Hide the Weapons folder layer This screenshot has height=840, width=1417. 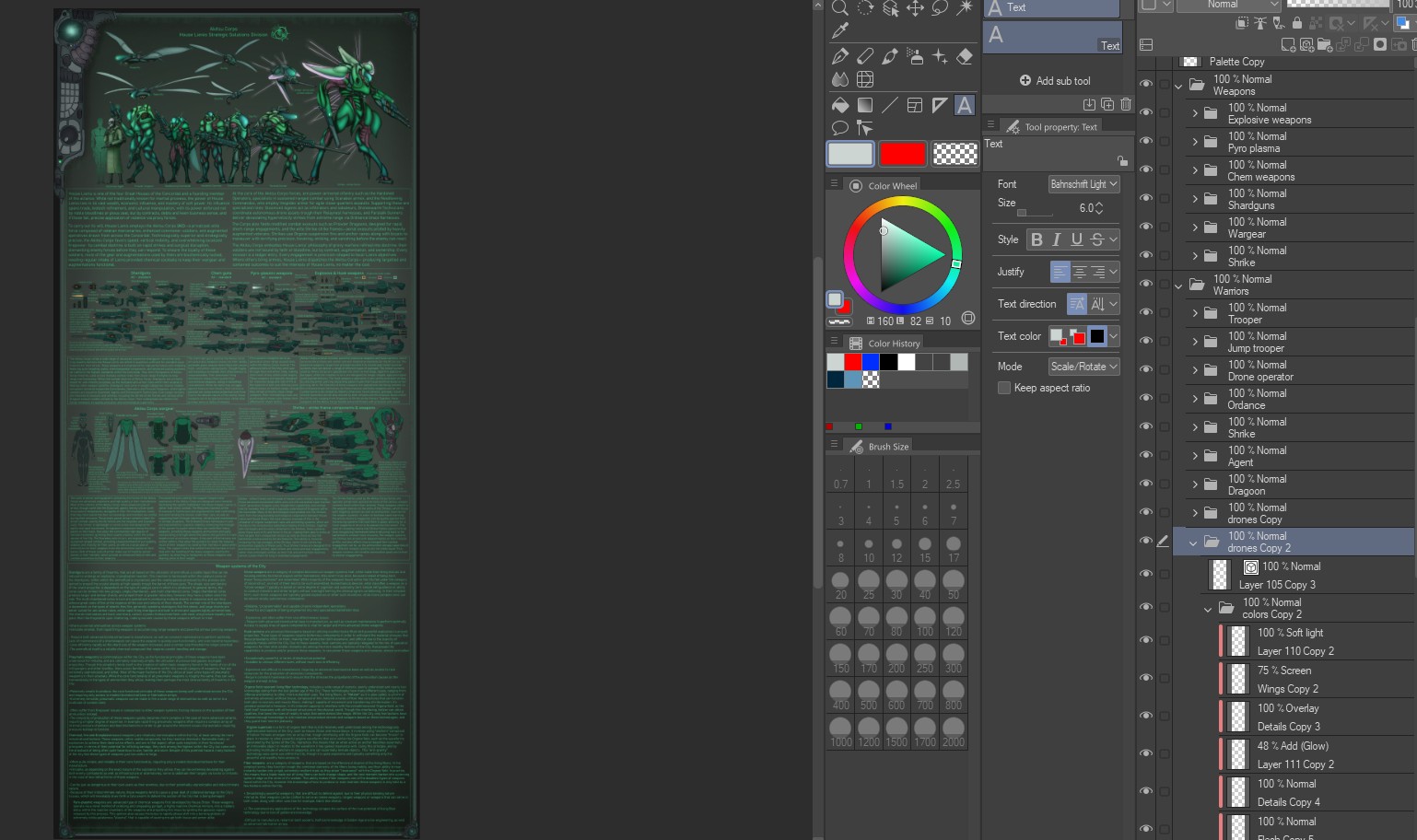(x=1146, y=84)
